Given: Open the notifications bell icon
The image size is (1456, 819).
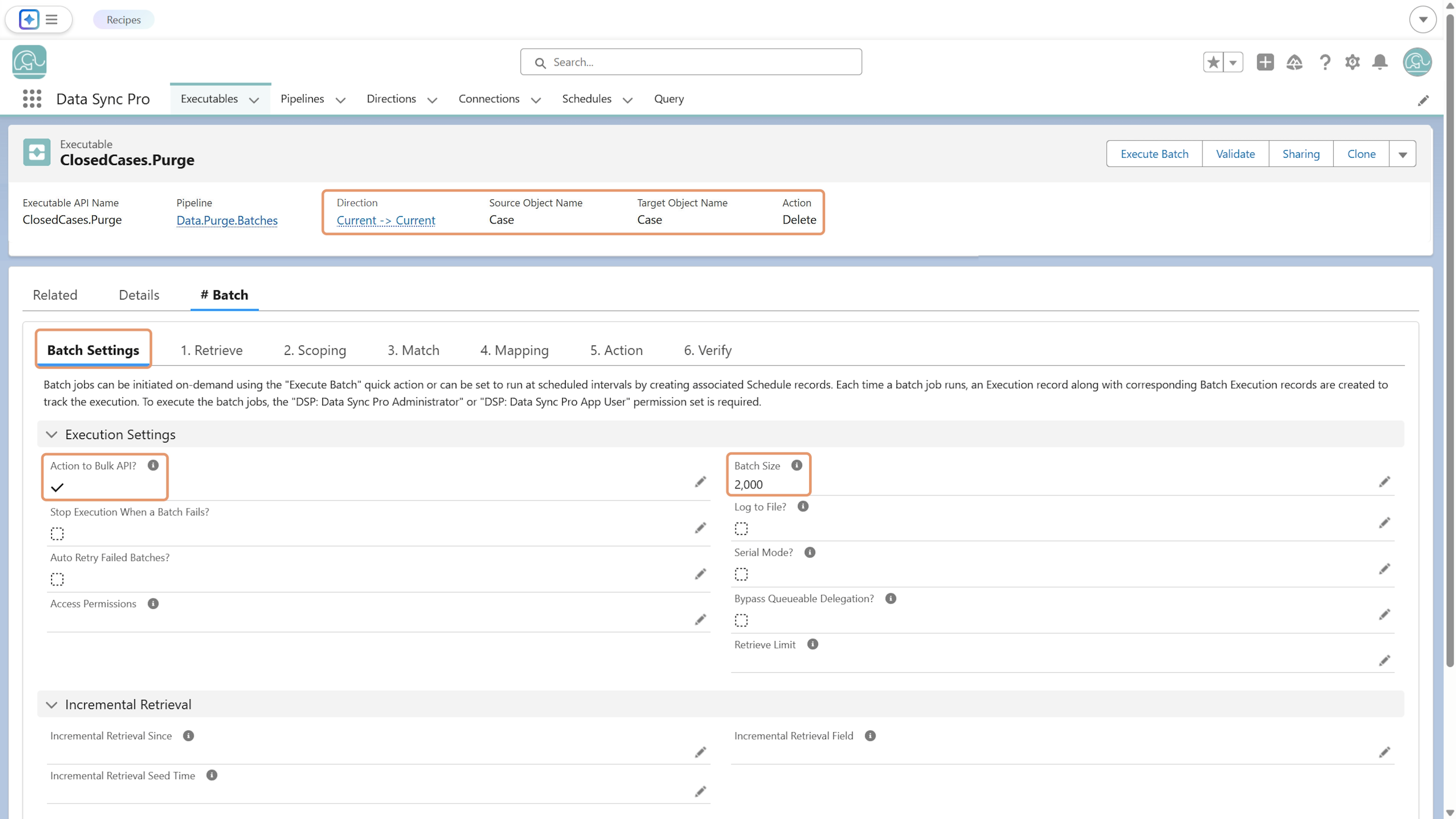Looking at the screenshot, I should (x=1380, y=61).
